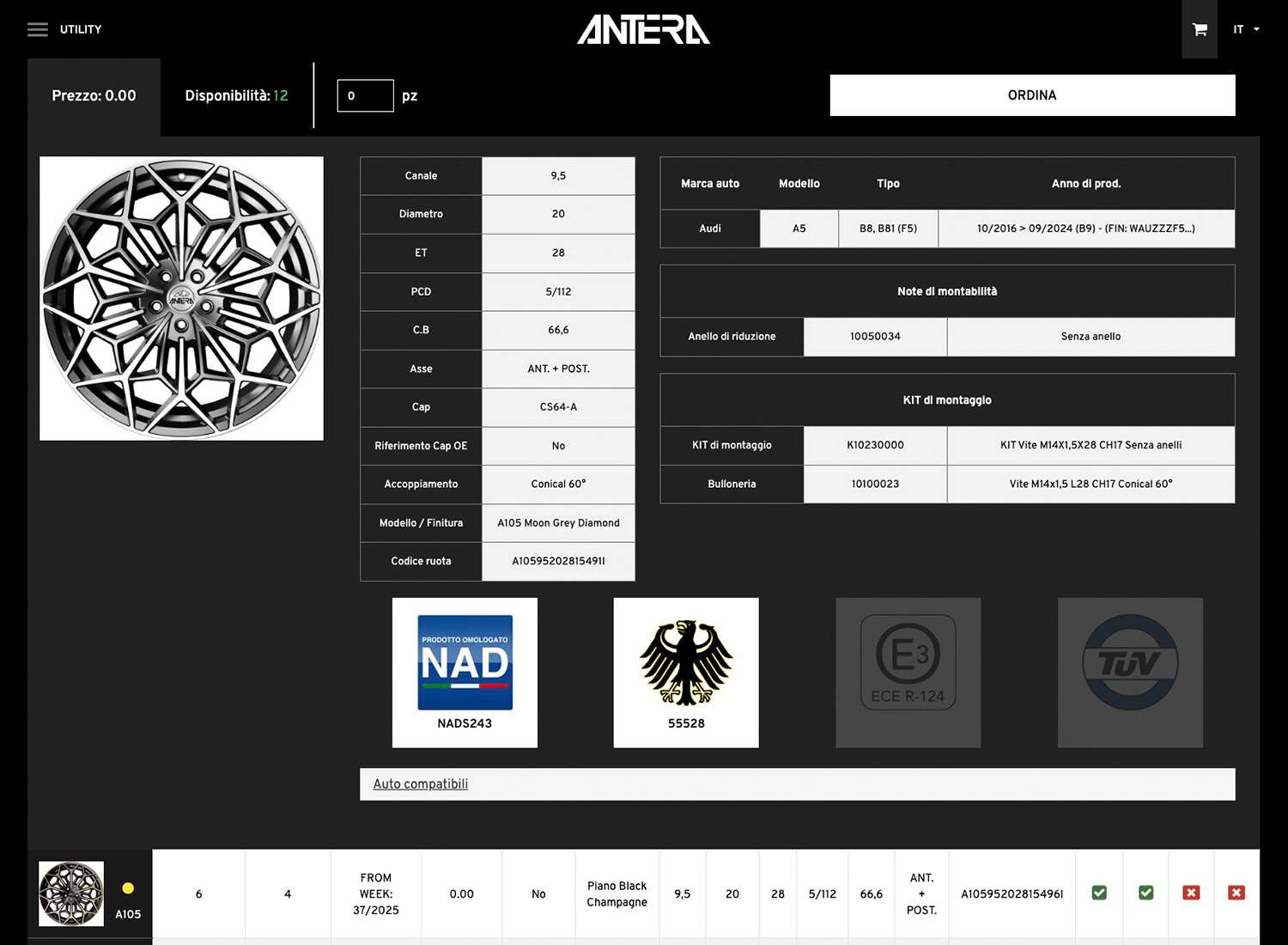Open the shopping cart
The image size is (1288, 945).
coord(1200,29)
